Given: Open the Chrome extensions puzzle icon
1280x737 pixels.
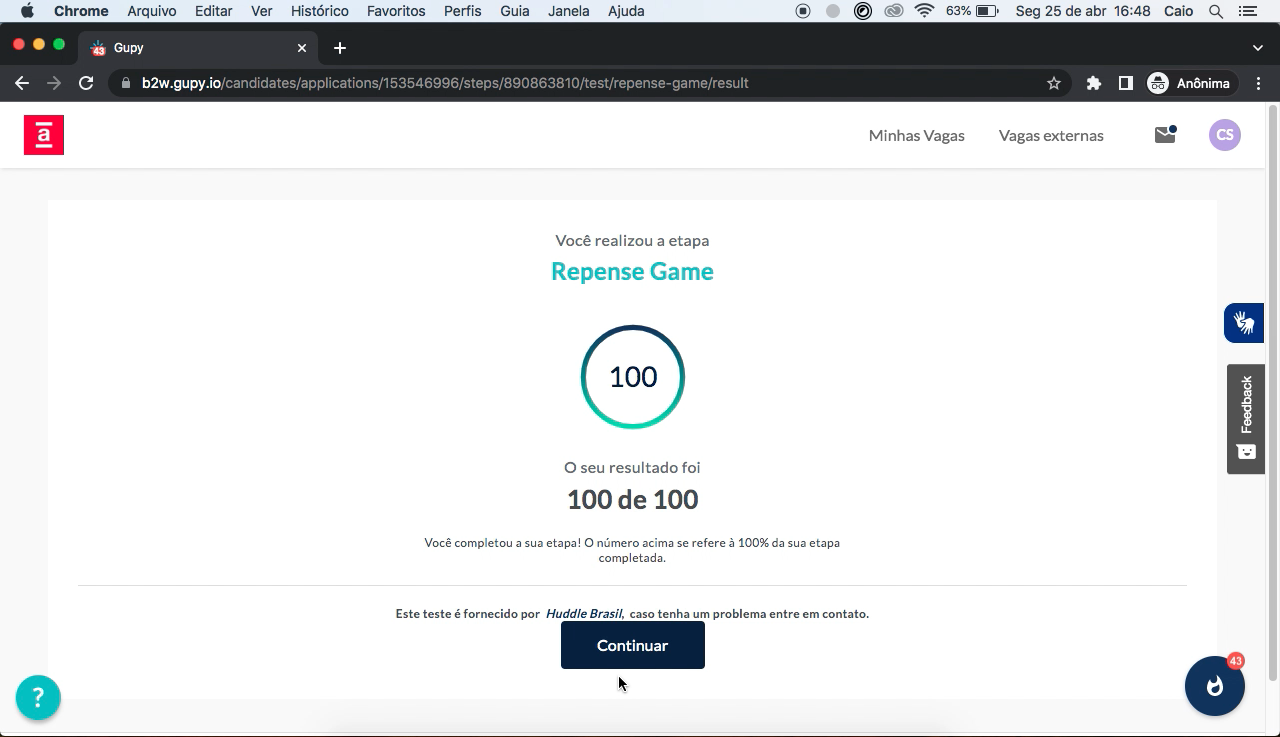Looking at the screenshot, I should click(x=1094, y=83).
